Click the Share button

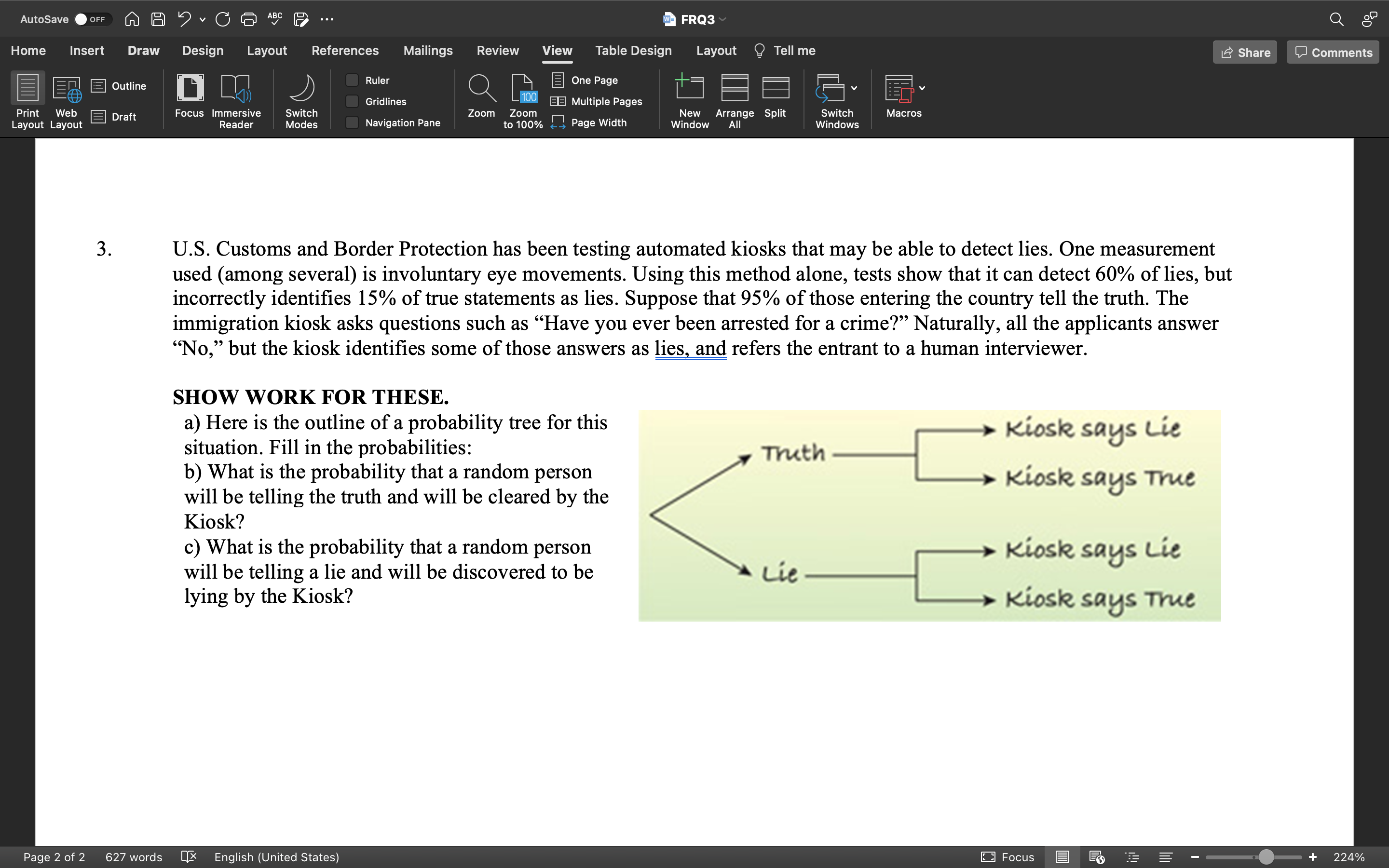click(x=1245, y=52)
